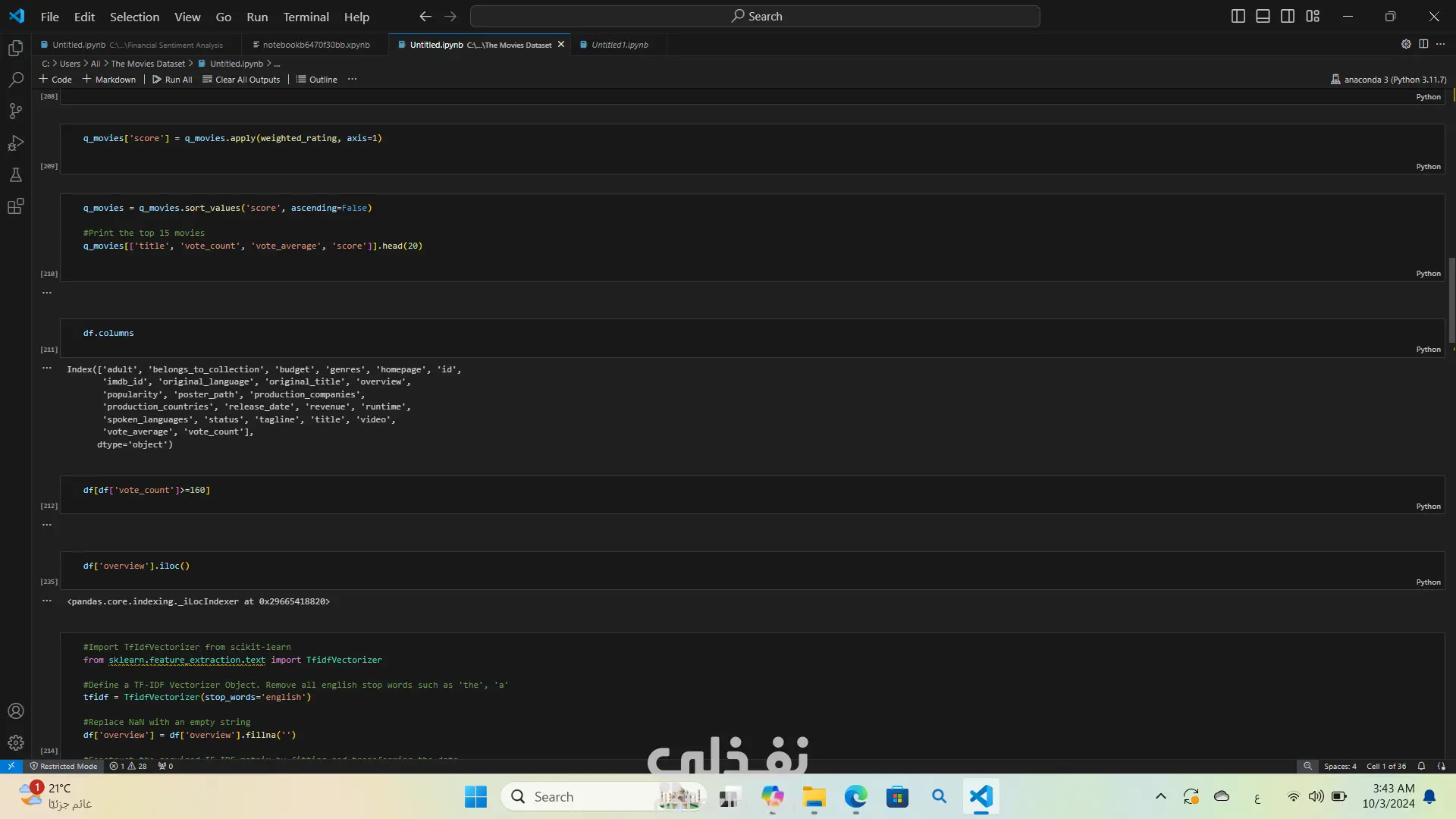
Task: Open the Source Control view
Action: (x=16, y=111)
